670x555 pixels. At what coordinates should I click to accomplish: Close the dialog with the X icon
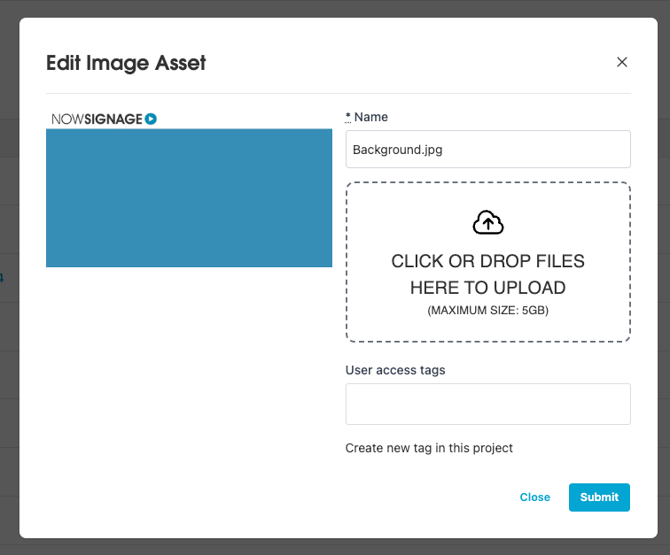(622, 62)
